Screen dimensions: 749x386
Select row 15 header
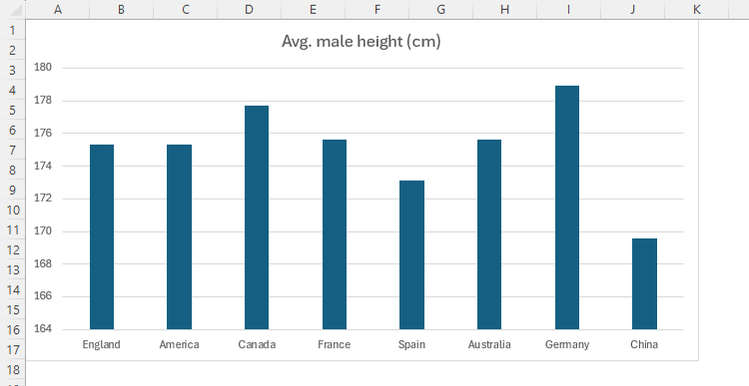[x=12, y=310]
